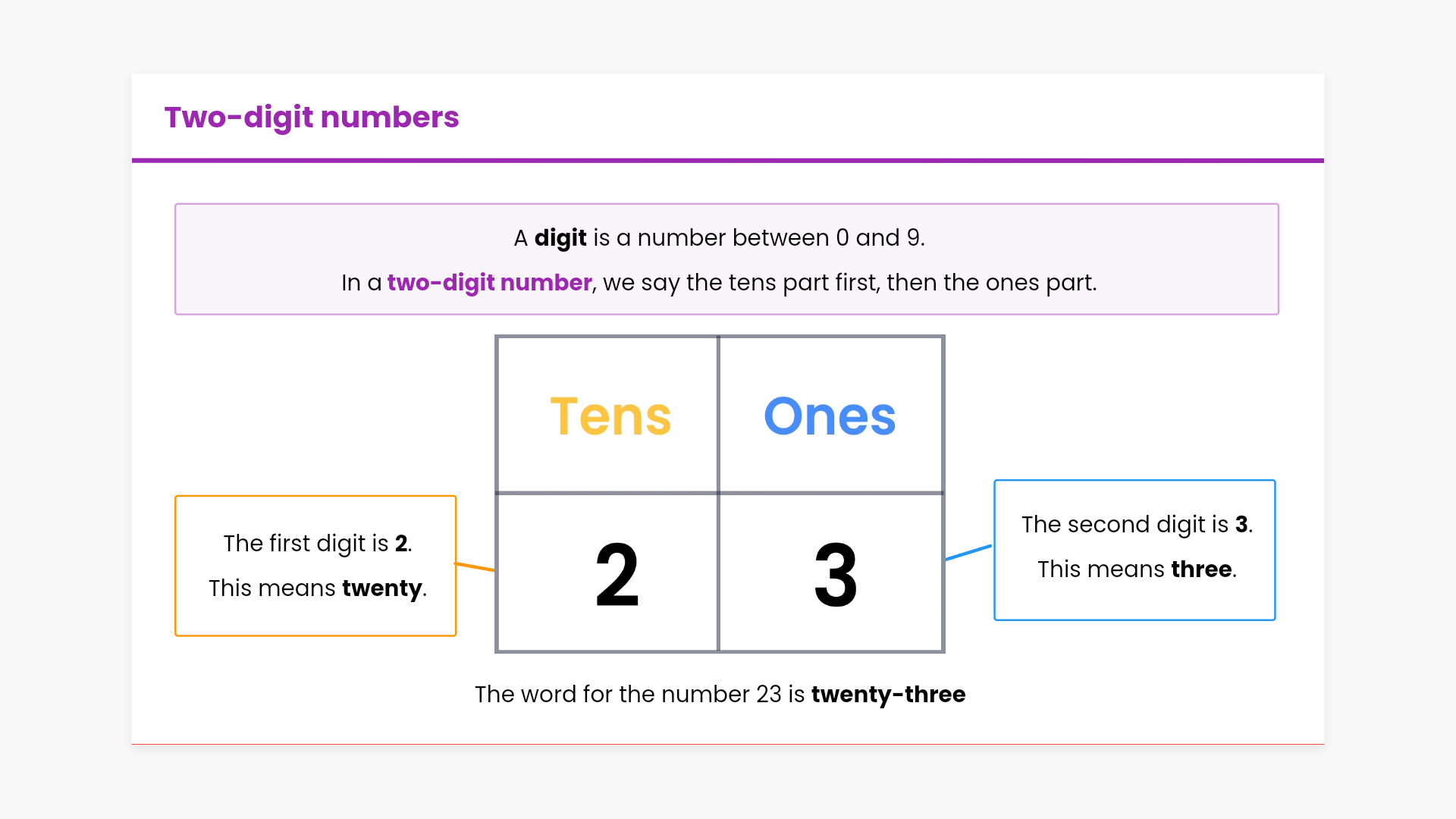Click the bold word "twenty" in the orange callout
Viewport: 1456px width, 819px height.
point(382,588)
